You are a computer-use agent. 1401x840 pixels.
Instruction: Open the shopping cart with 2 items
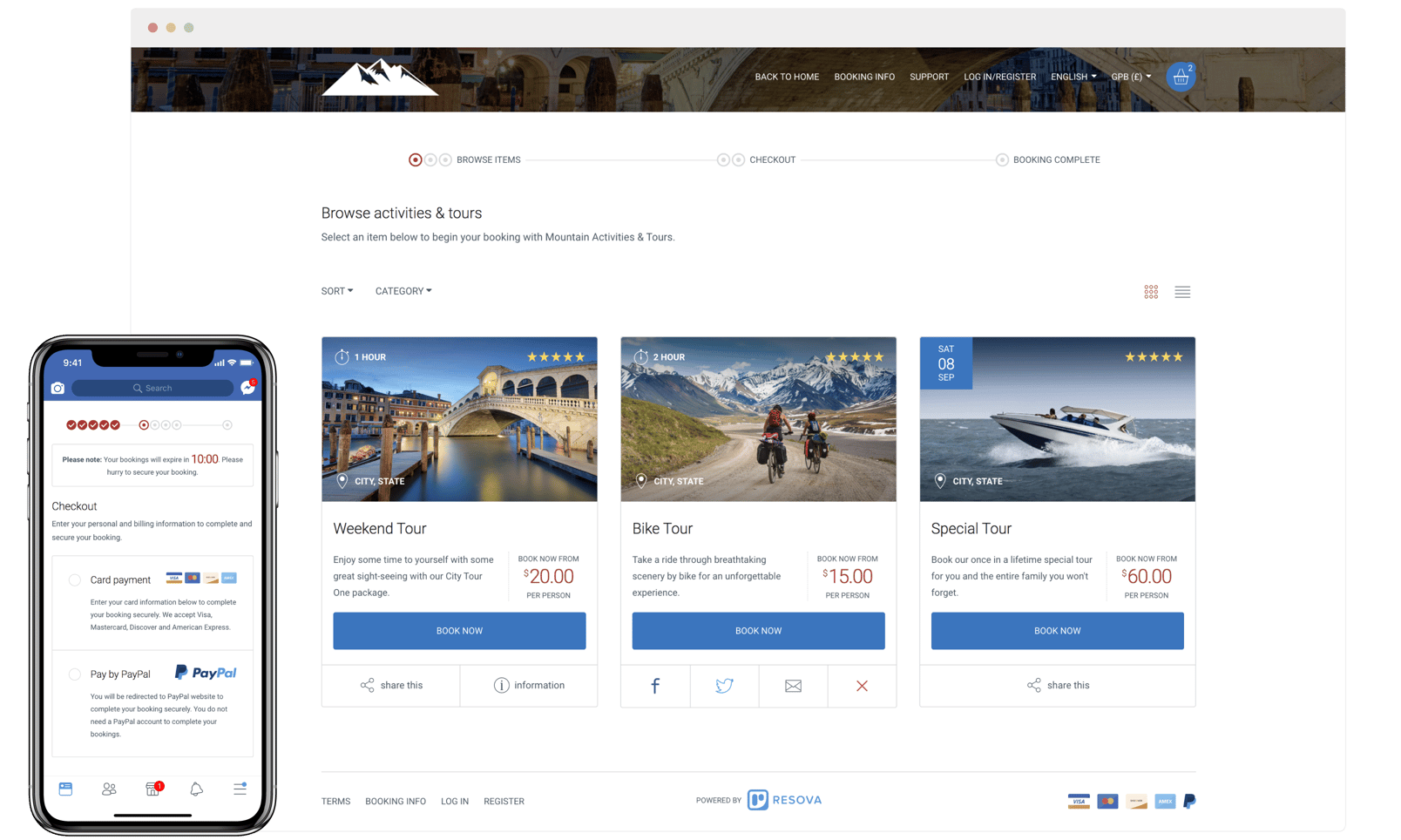pyautogui.click(x=1181, y=77)
